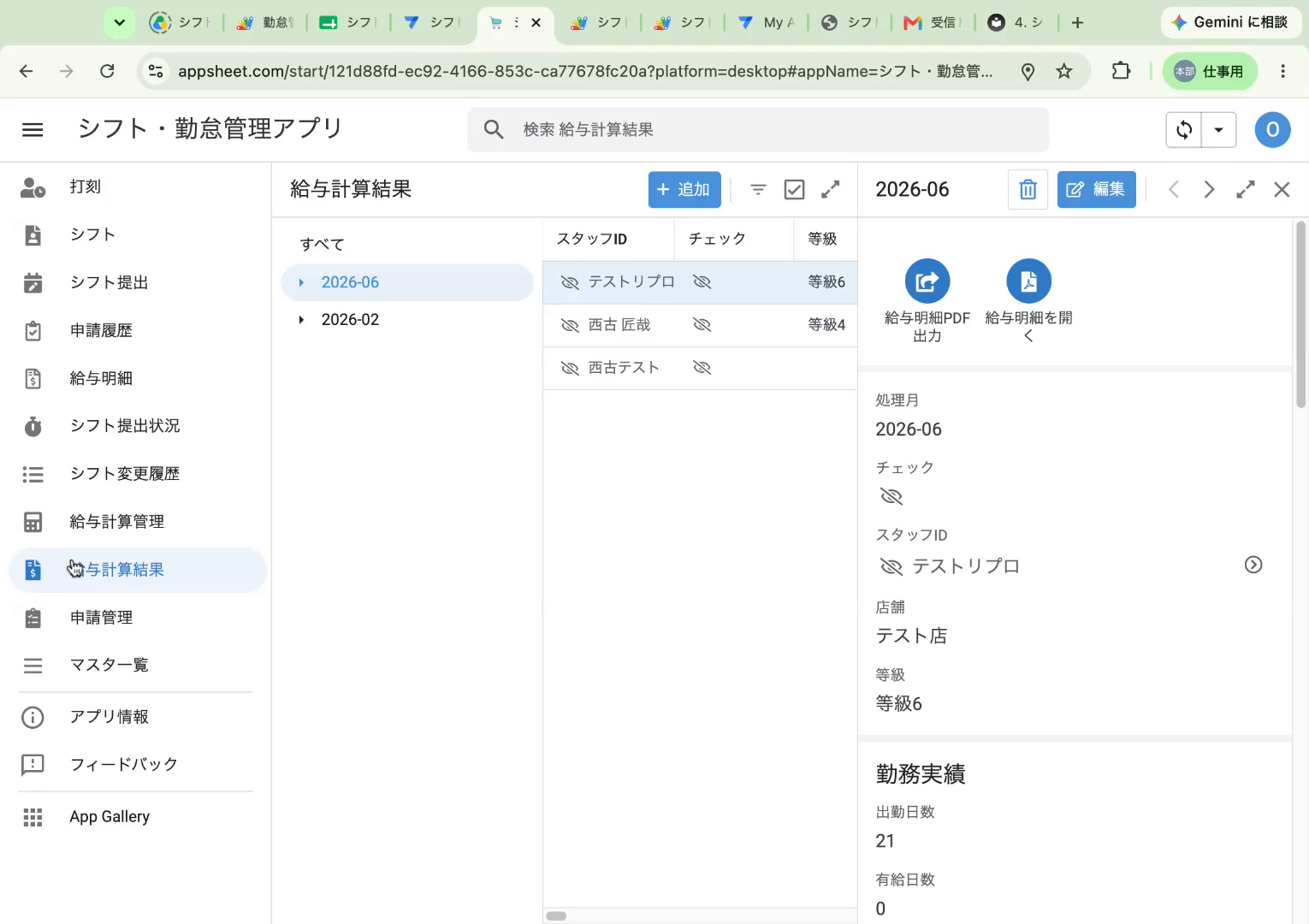The width and height of the screenshot is (1309, 924).
Task: Go to previous record arrow
Action: [x=1174, y=189]
